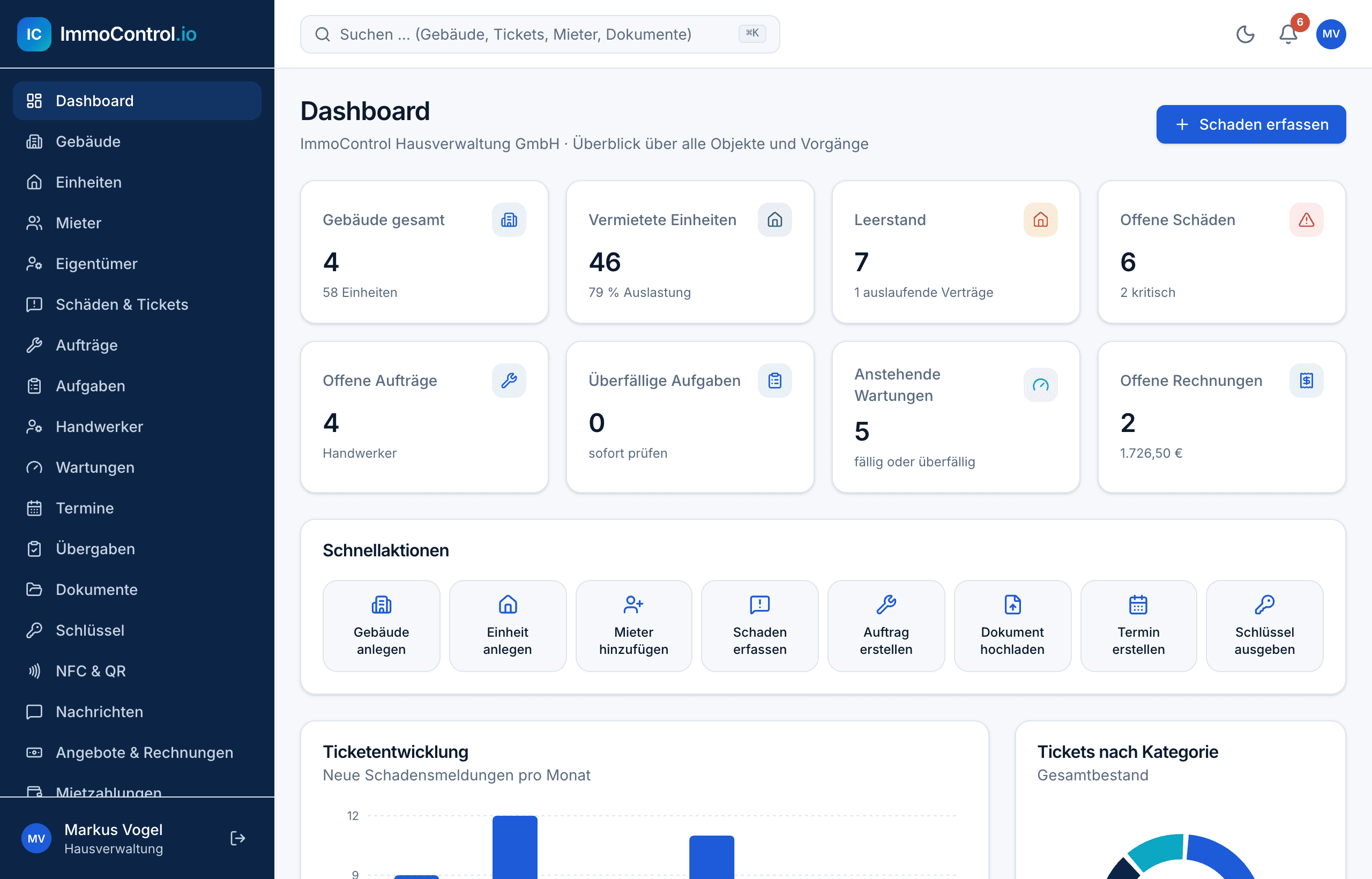Click the 58 Einheiten text

pyautogui.click(x=360, y=292)
